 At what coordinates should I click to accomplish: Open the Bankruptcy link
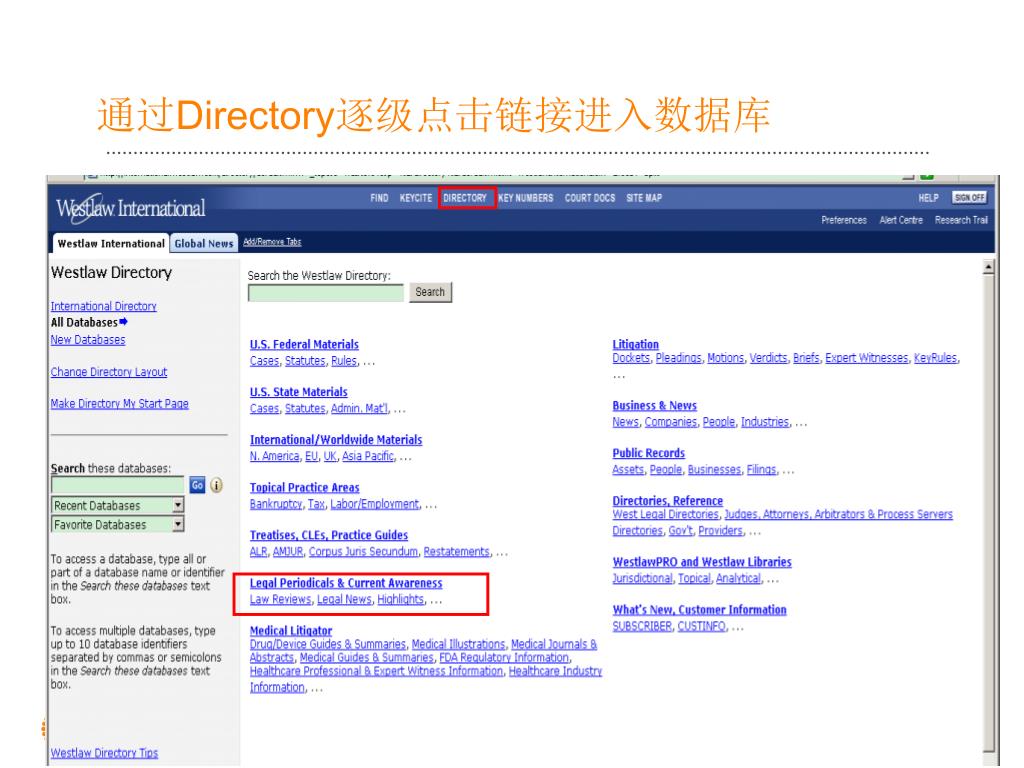(276, 504)
